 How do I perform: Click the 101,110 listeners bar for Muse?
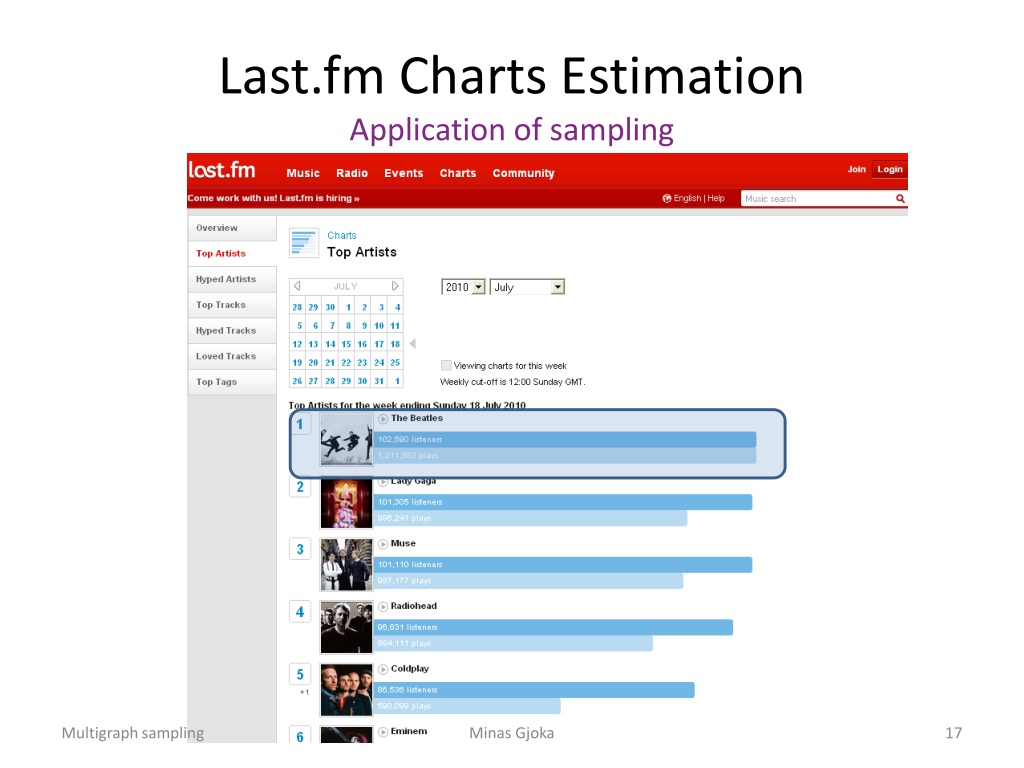563,565
